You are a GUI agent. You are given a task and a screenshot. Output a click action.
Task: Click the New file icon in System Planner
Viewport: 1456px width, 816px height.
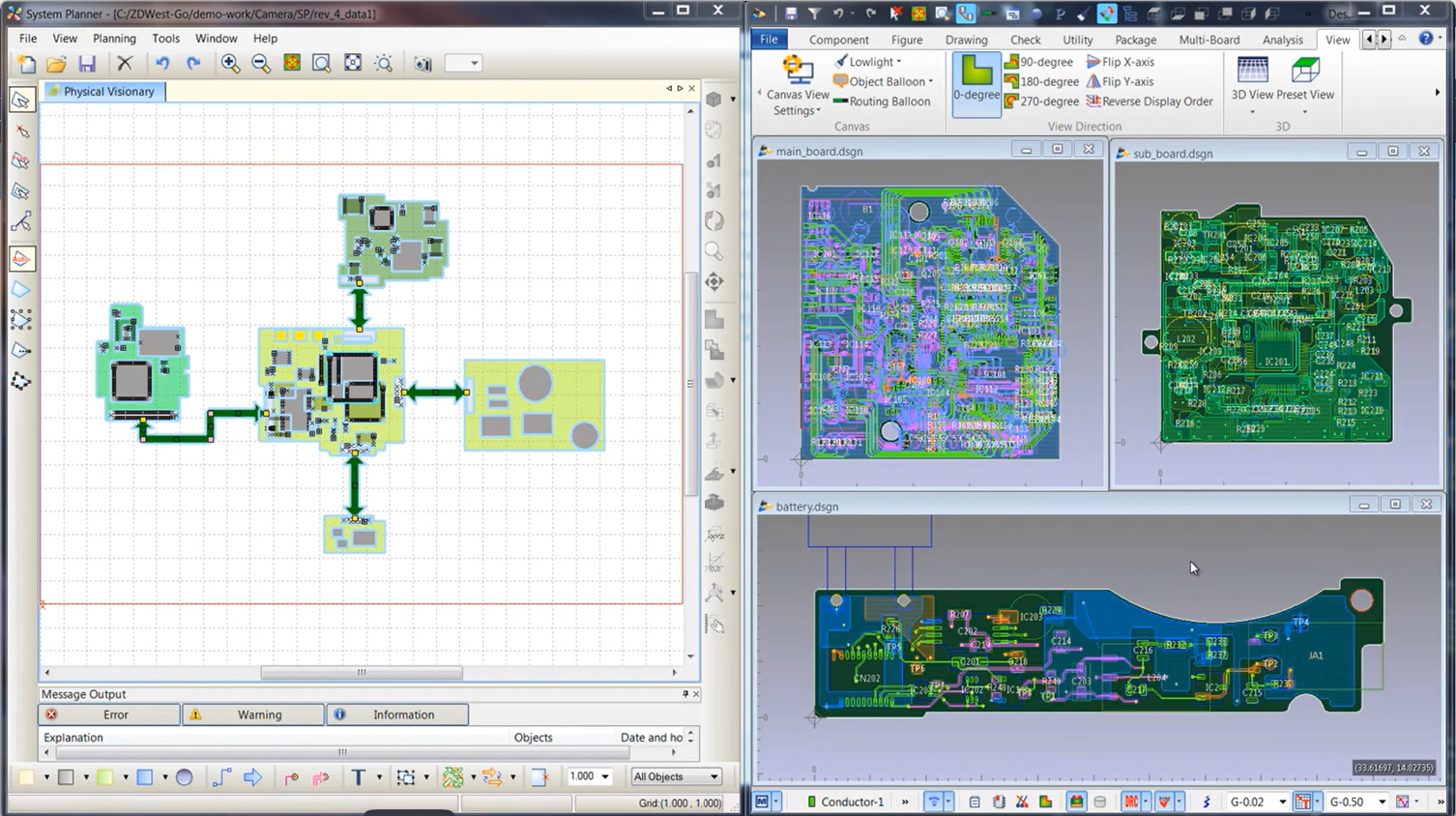(x=26, y=64)
